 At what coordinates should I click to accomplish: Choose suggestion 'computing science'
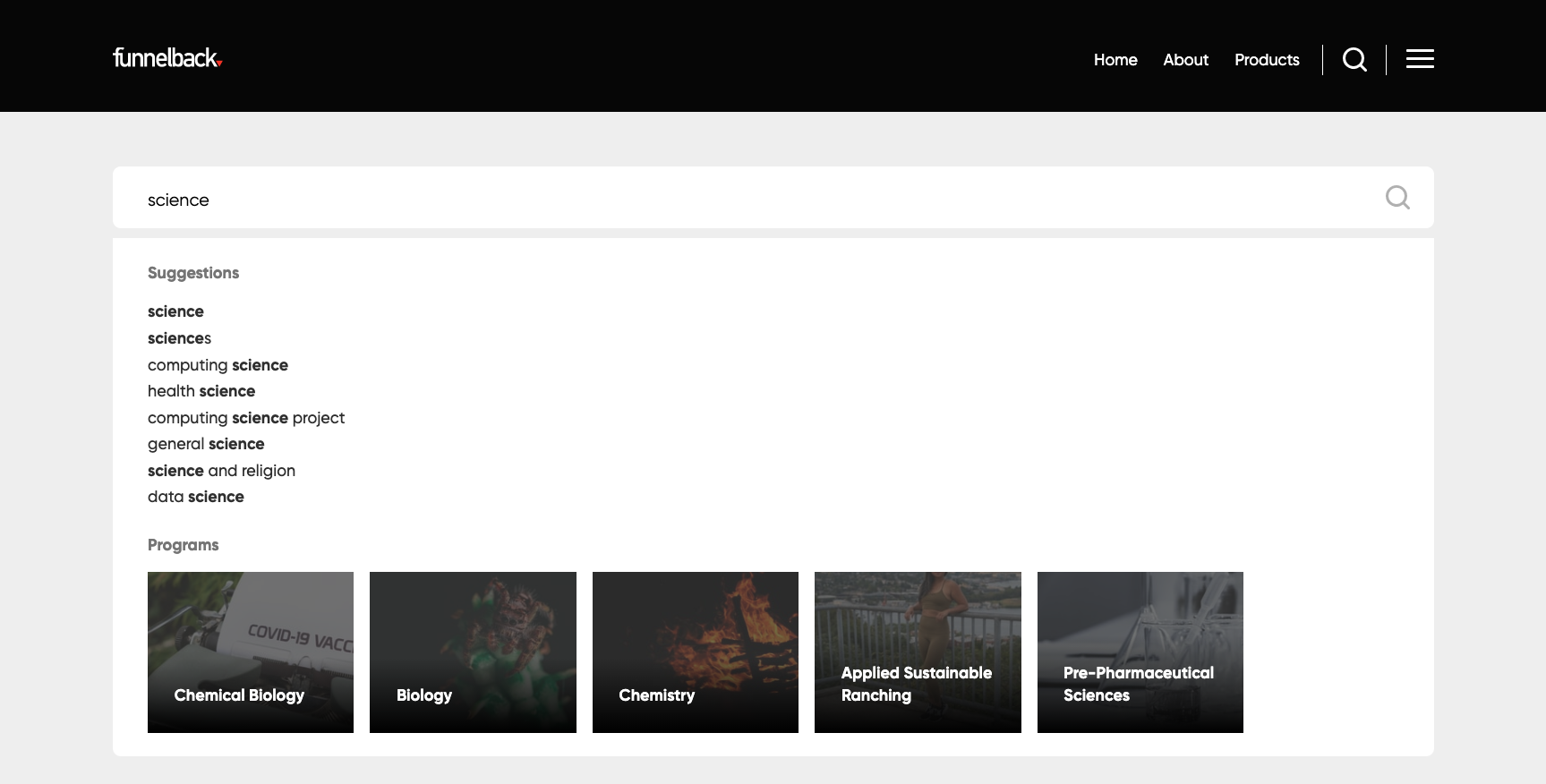point(218,365)
